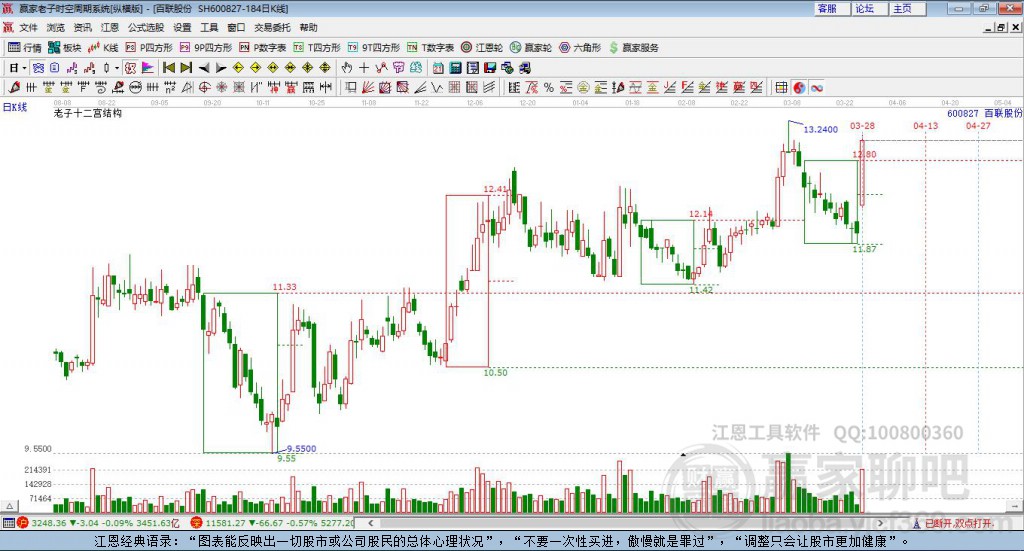Viewport: 1024px width, 551px height.
Task: Click the horizontal scrollbar right arrow
Action: click(880, 522)
